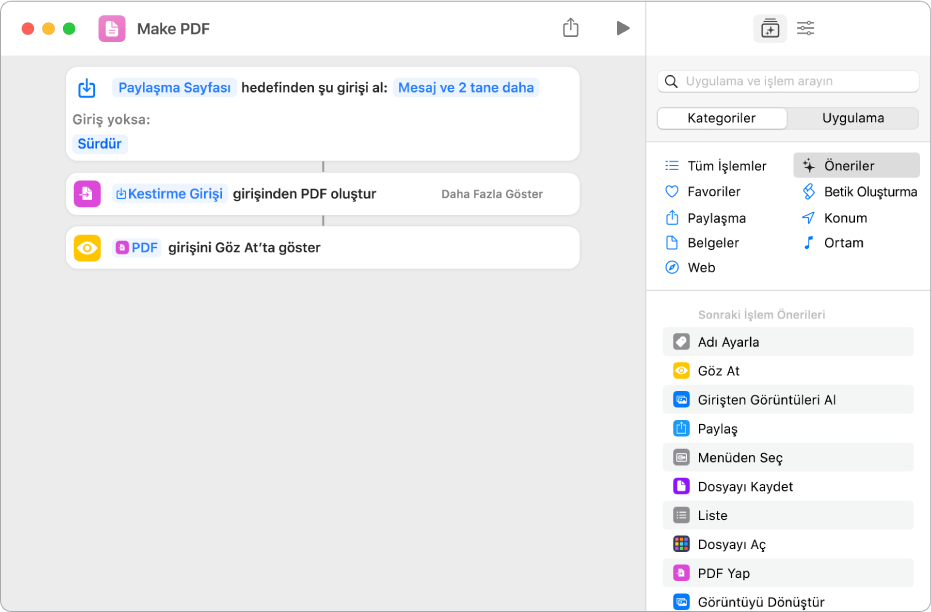This screenshot has width=931, height=612.
Task: Click the Make PDF shortcut icon
Action: pyautogui.click(x=112, y=28)
